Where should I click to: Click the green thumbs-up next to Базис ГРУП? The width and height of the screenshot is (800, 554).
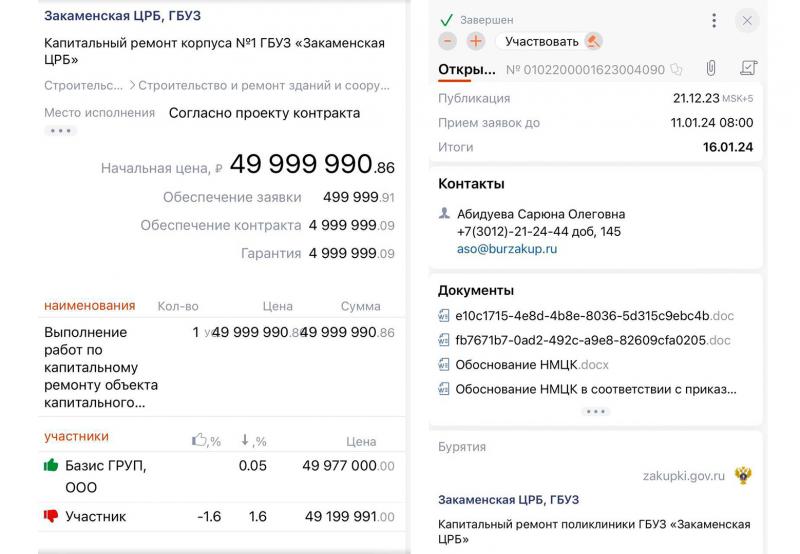pos(51,466)
